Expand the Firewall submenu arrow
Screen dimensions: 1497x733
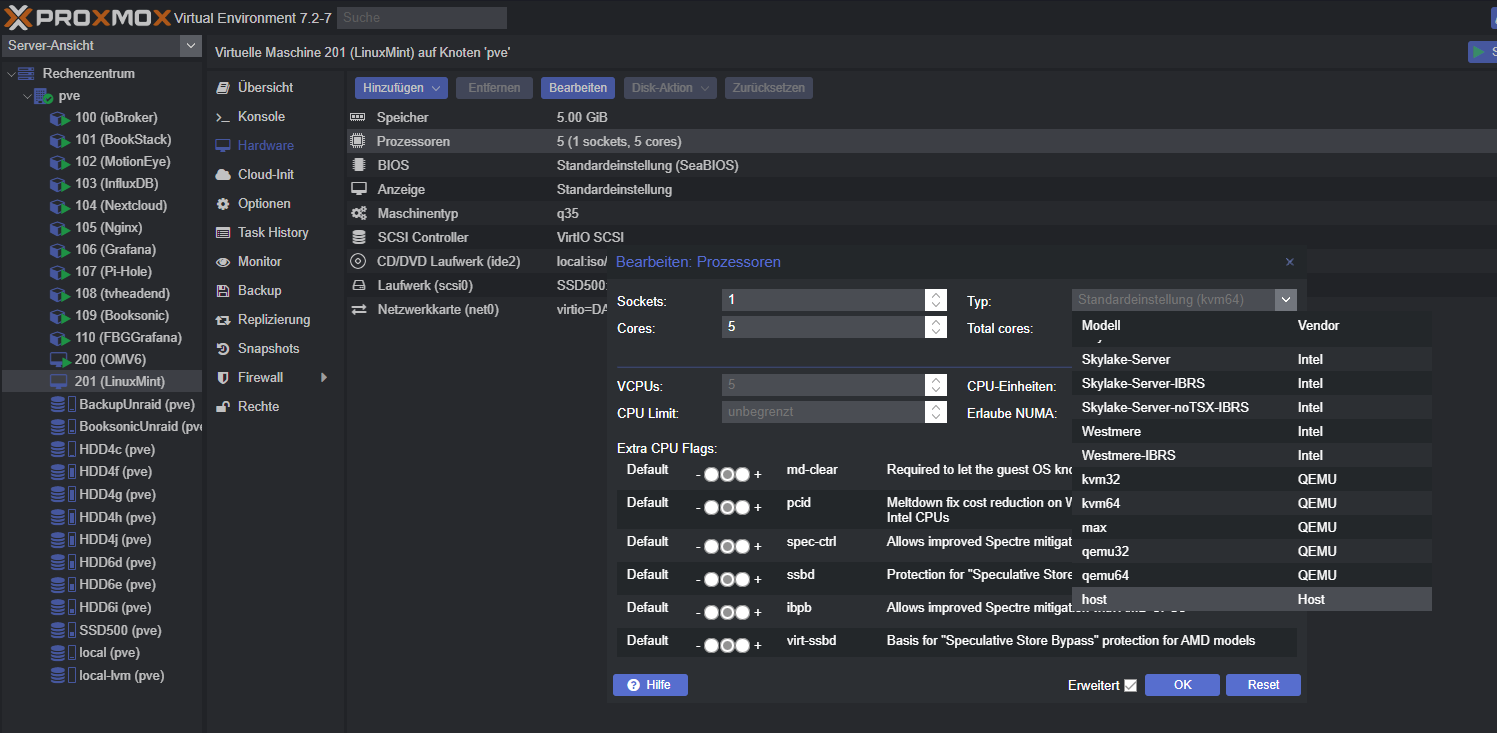(x=323, y=378)
